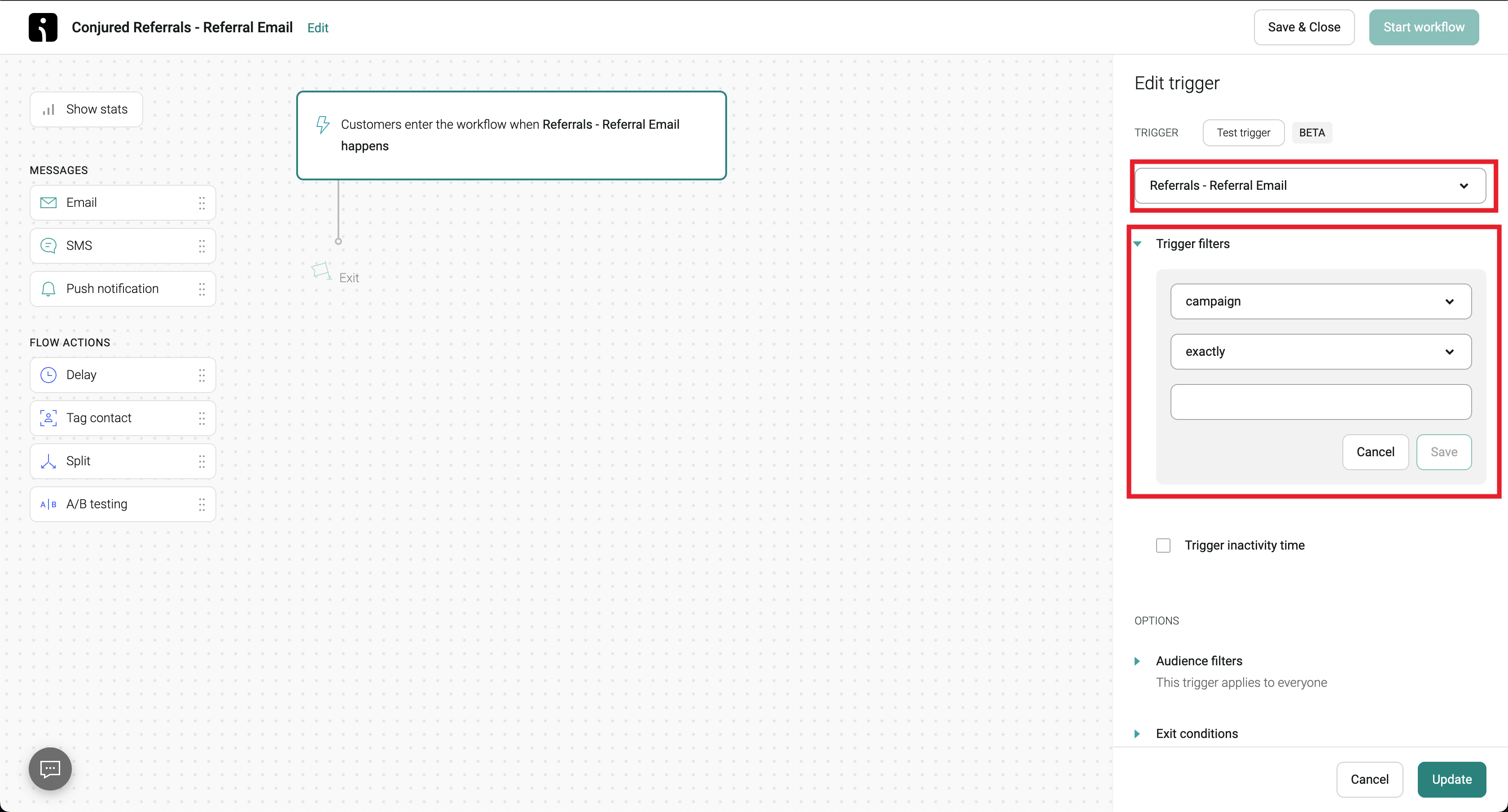Click the Delay clock icon
The height and width of the screenshot is (812, 1508).
coord(48,375)
